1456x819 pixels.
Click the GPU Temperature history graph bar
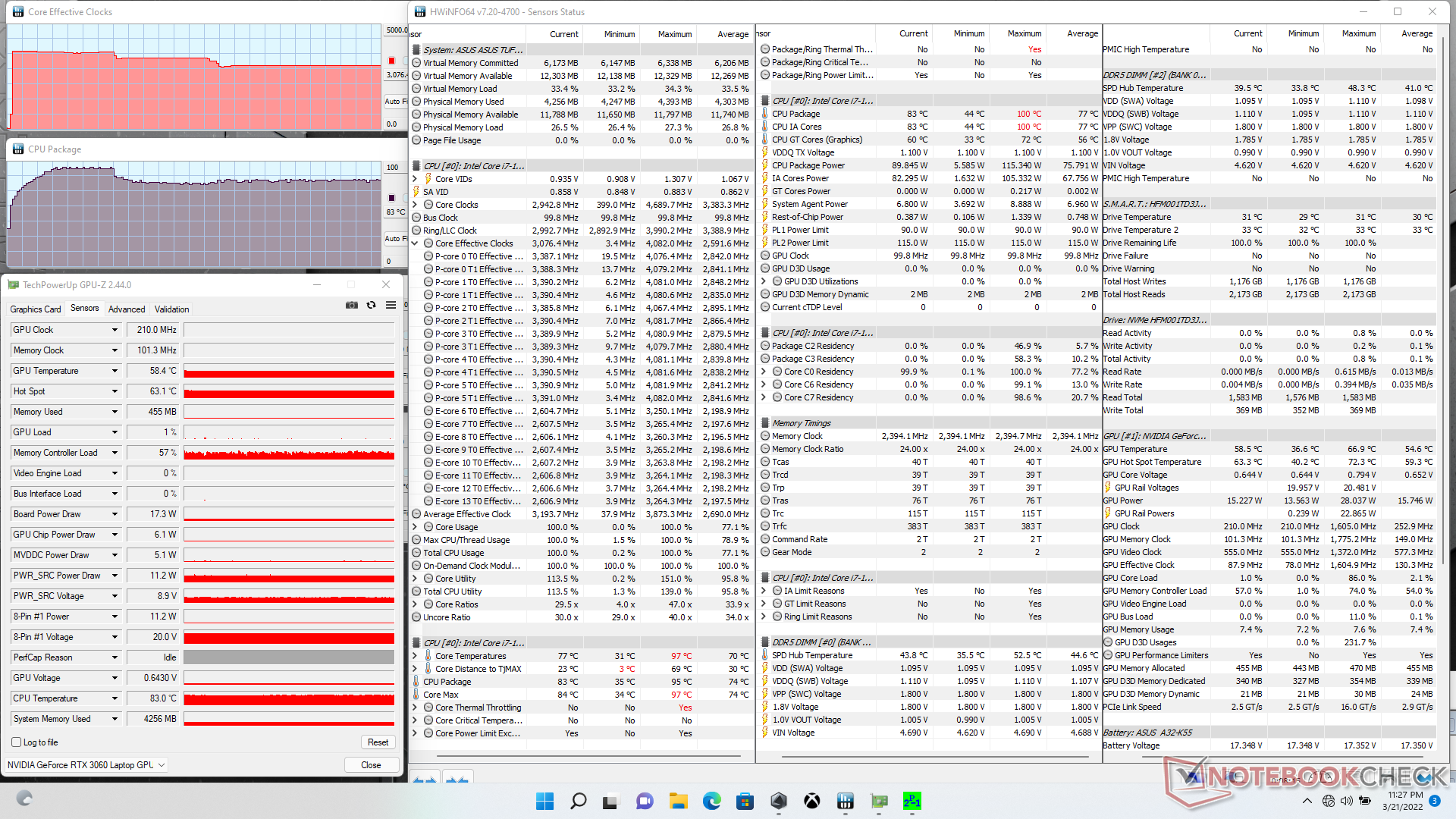[289, 371]
